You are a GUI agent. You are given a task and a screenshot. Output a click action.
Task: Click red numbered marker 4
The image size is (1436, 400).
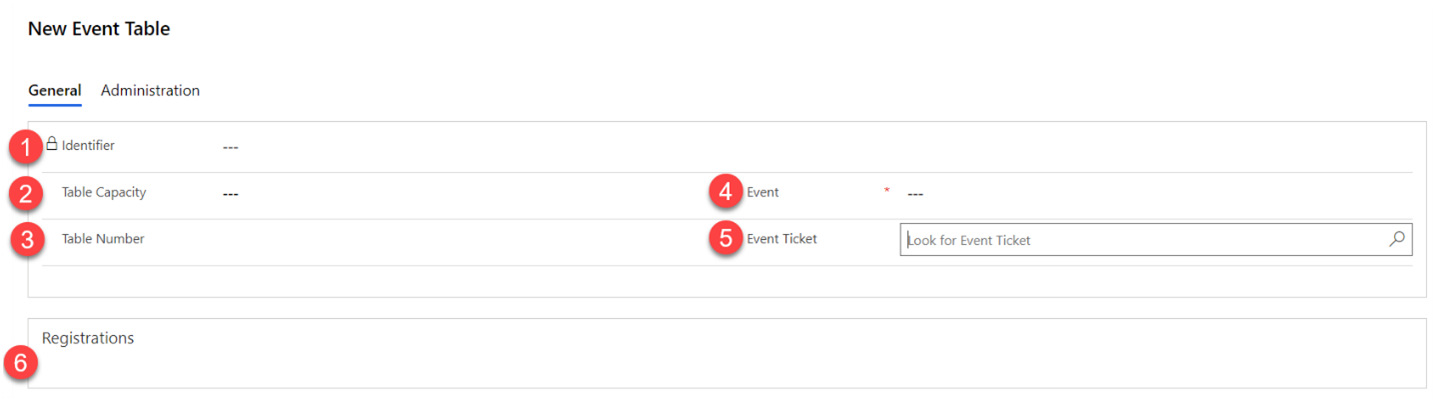[x=726, y=192]
